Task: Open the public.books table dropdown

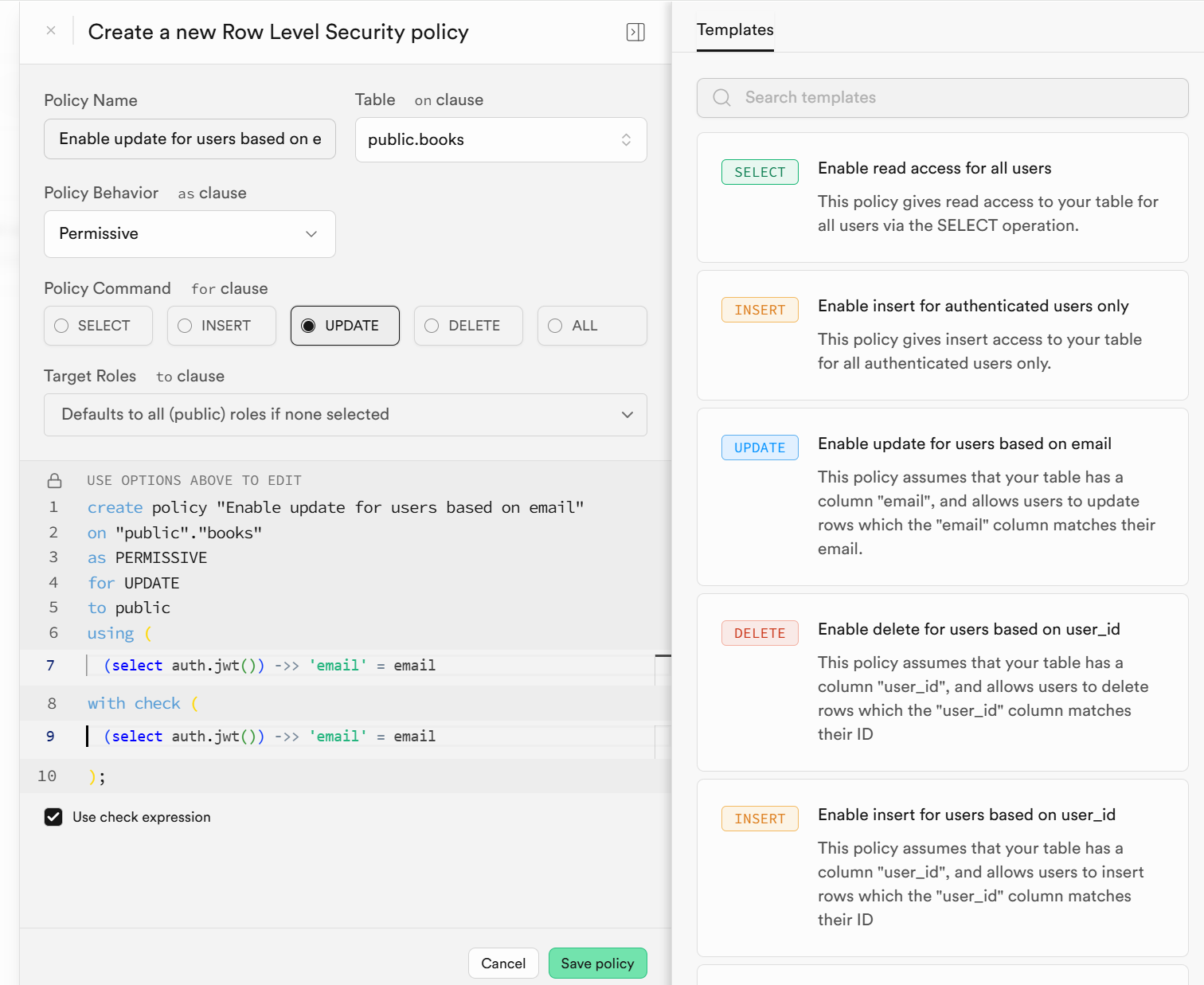Action: point(501,140)
